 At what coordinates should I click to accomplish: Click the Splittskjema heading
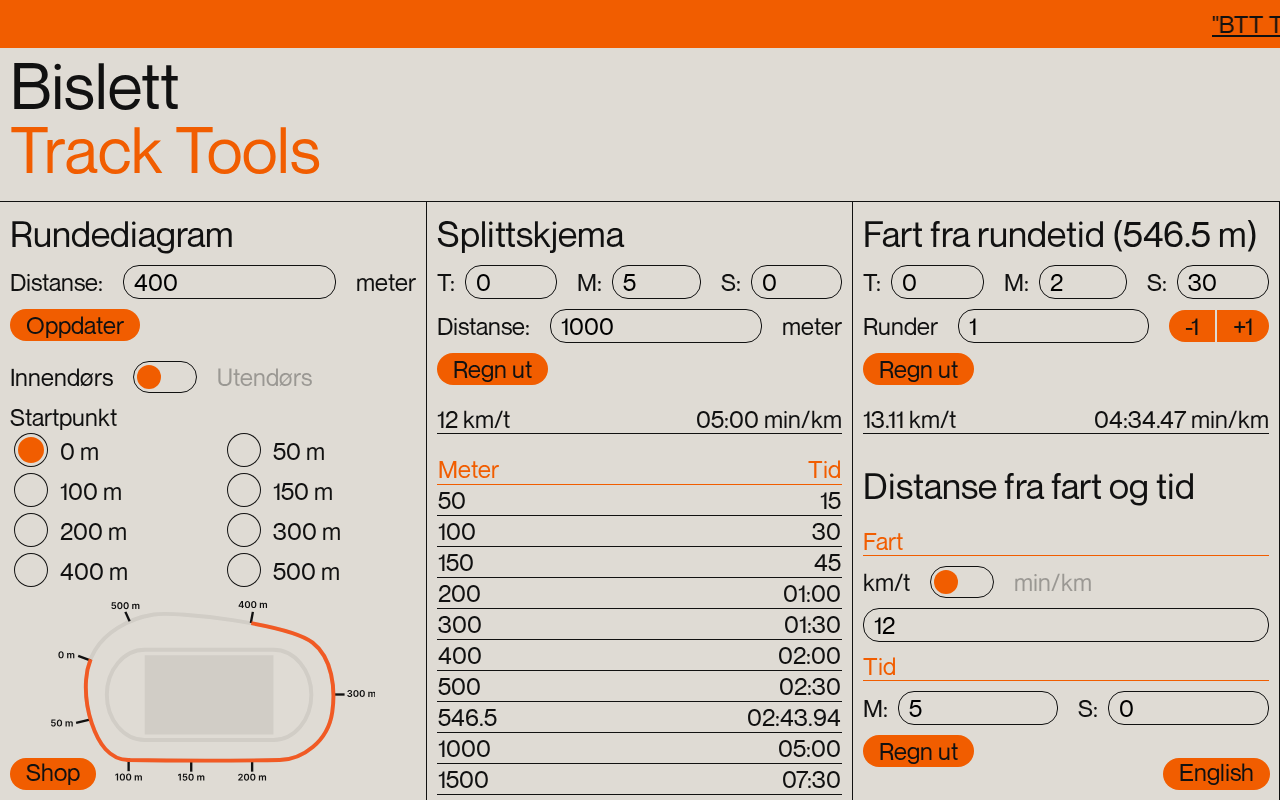pyautogui.click(x=530, y=235)
